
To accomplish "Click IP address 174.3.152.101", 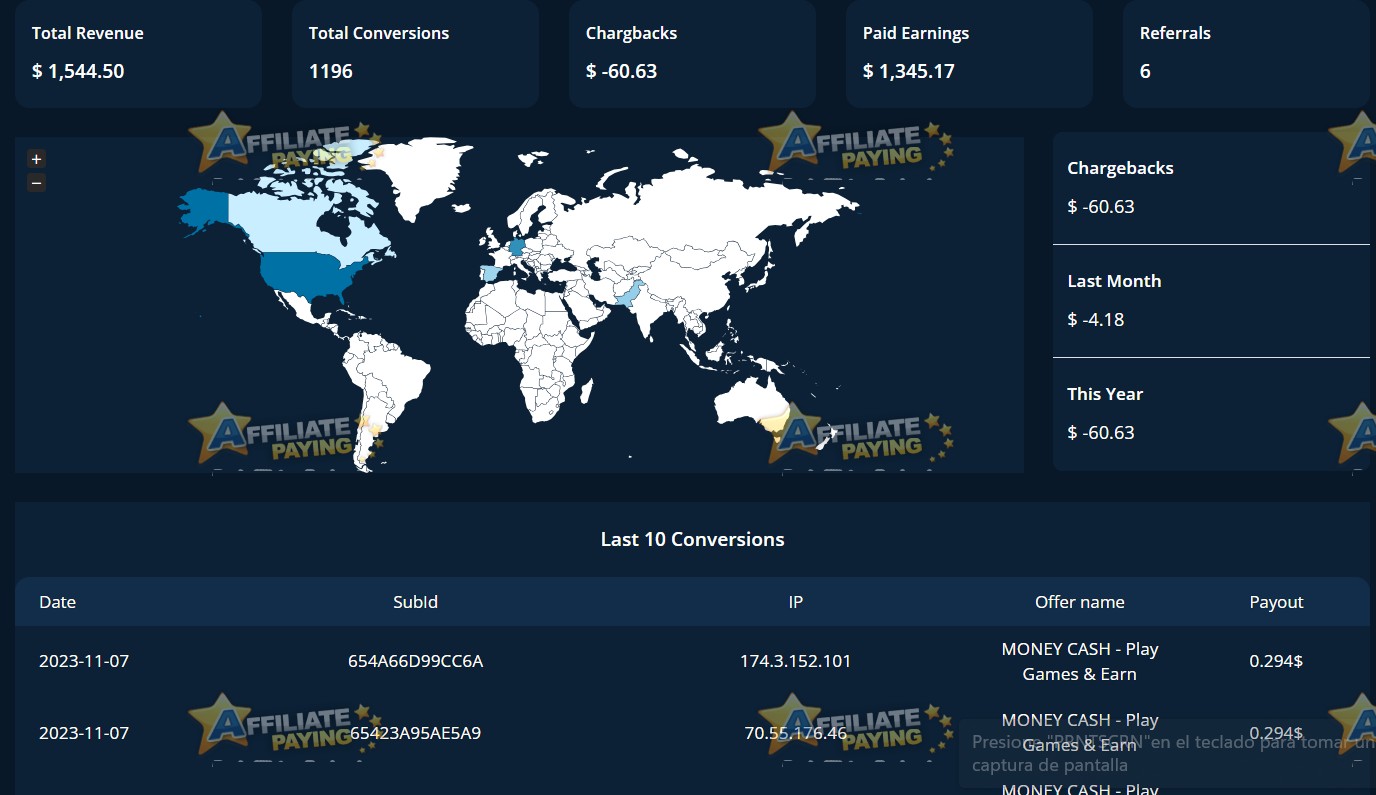I will pyautogui.click(x=795, y=661).
